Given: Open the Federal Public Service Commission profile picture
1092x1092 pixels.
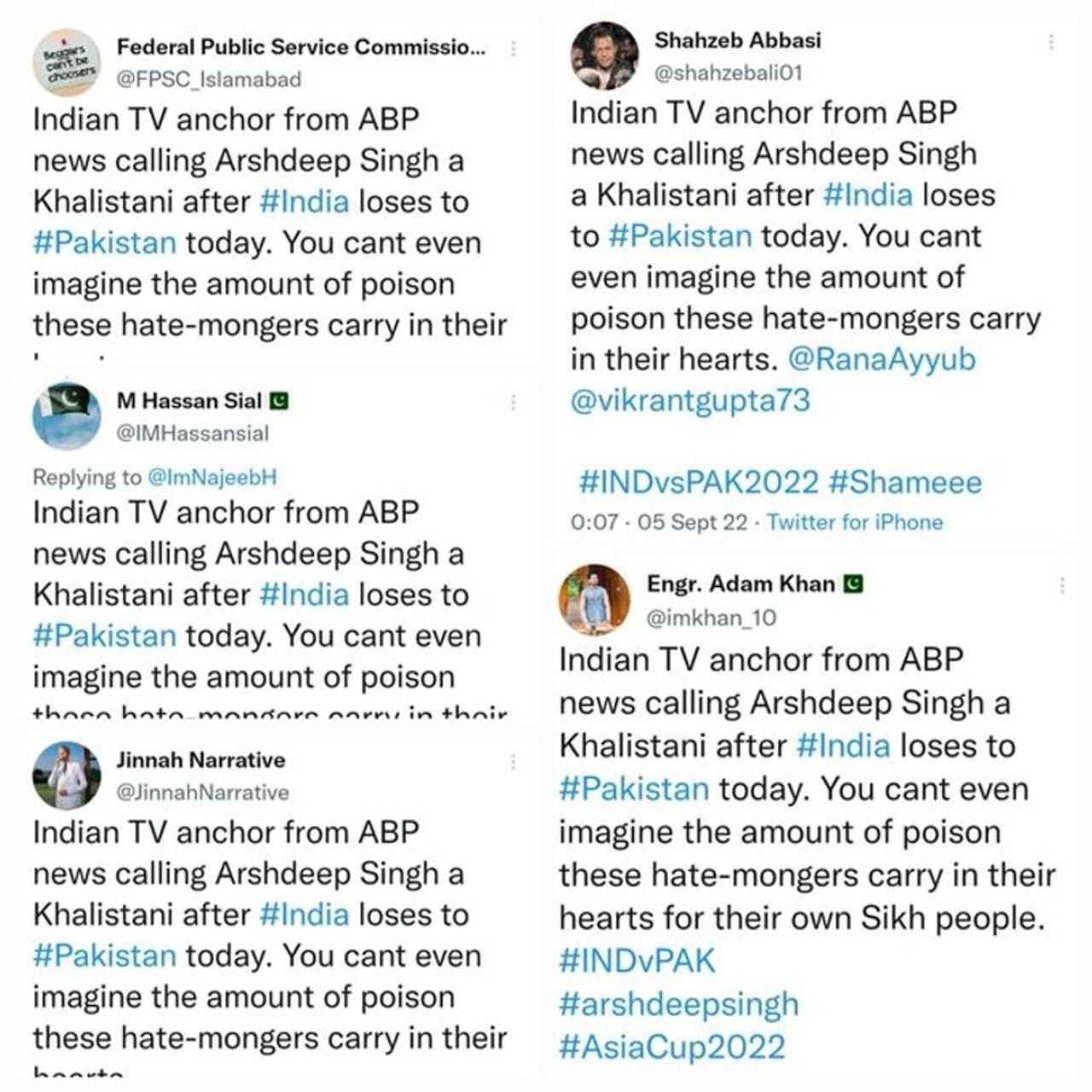Looking at the screenshot, I should pyautogui.click(x=67, y=64).
